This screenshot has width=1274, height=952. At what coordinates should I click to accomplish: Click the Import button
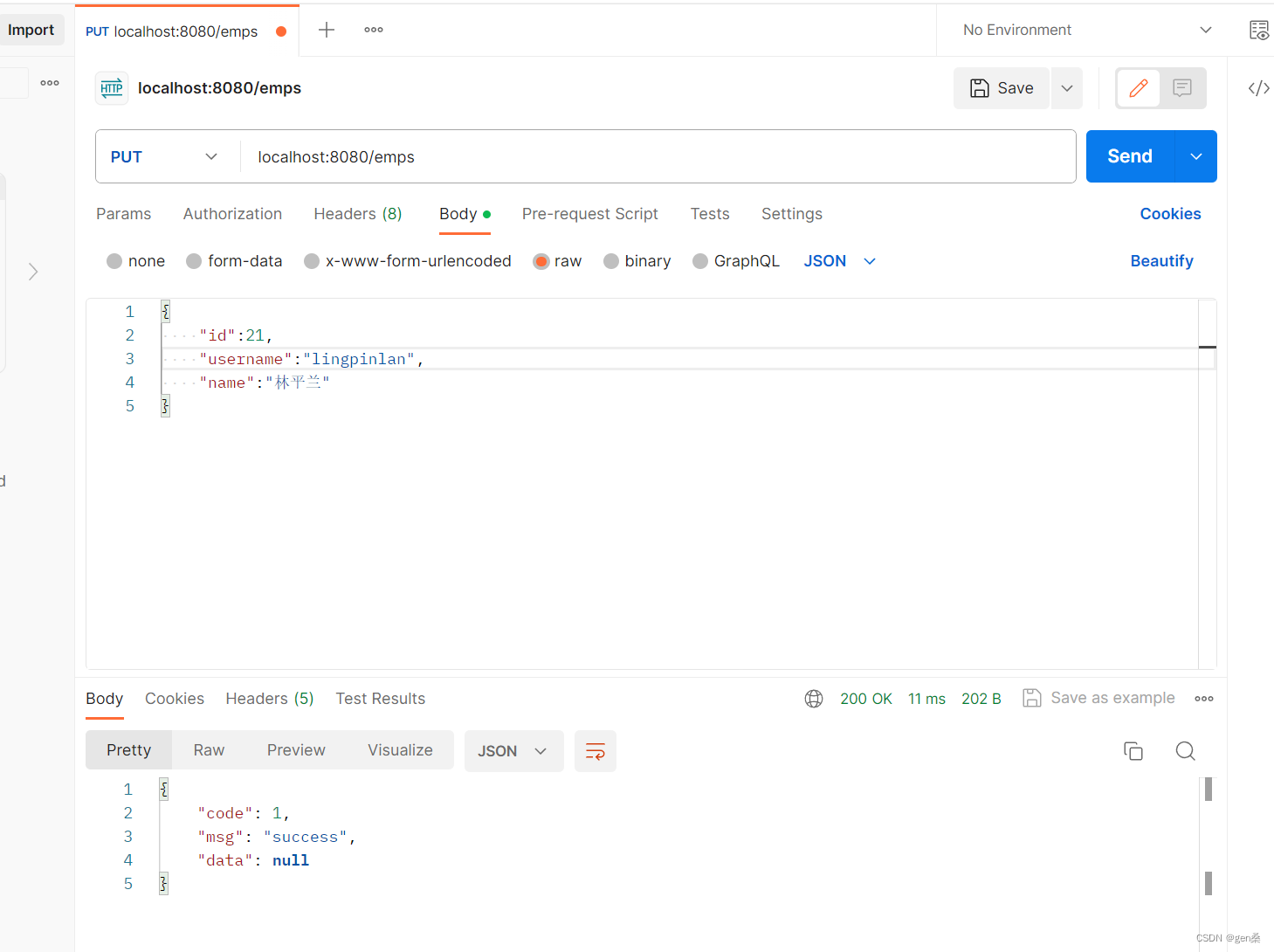coord(31,30)
